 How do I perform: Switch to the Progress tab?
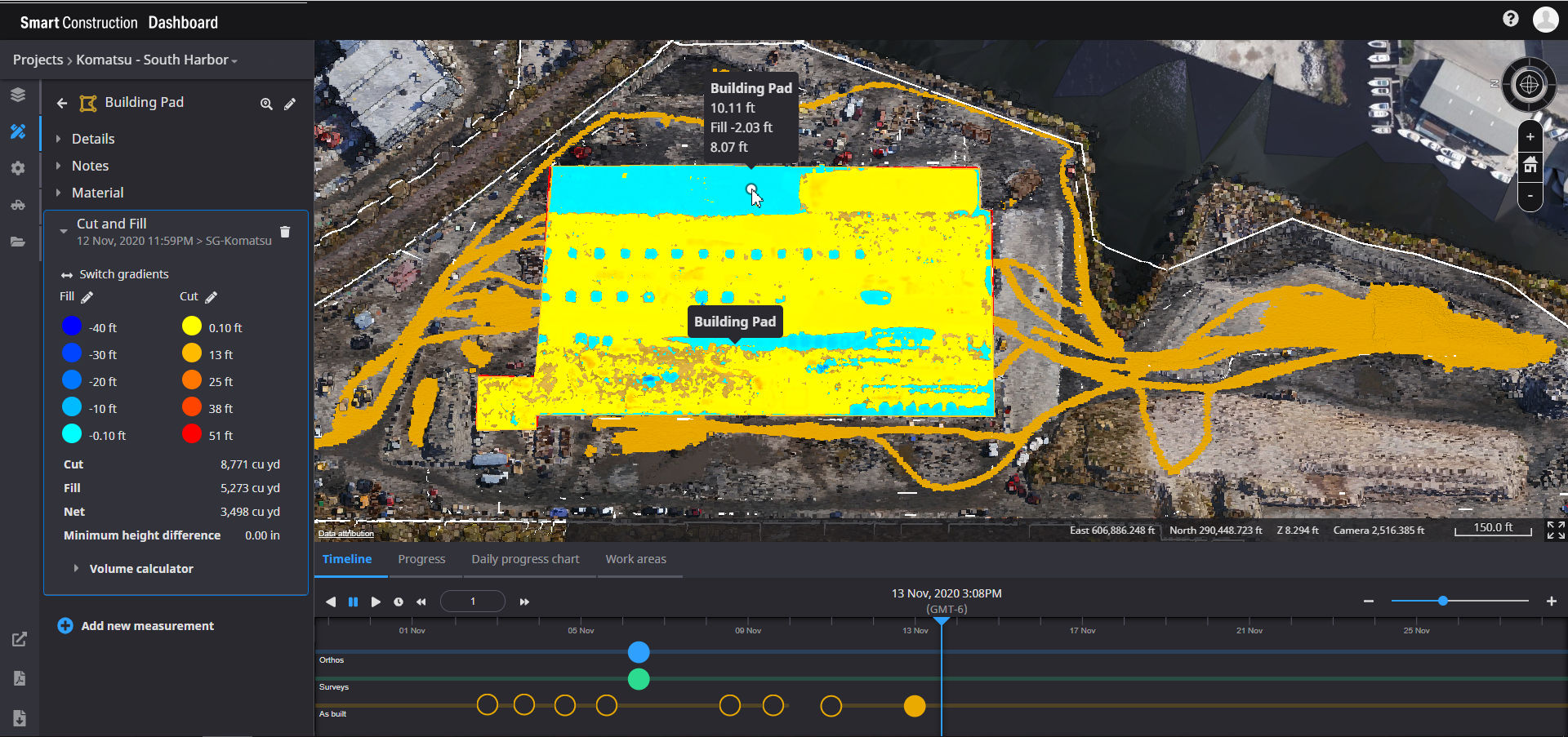[421, 558]
